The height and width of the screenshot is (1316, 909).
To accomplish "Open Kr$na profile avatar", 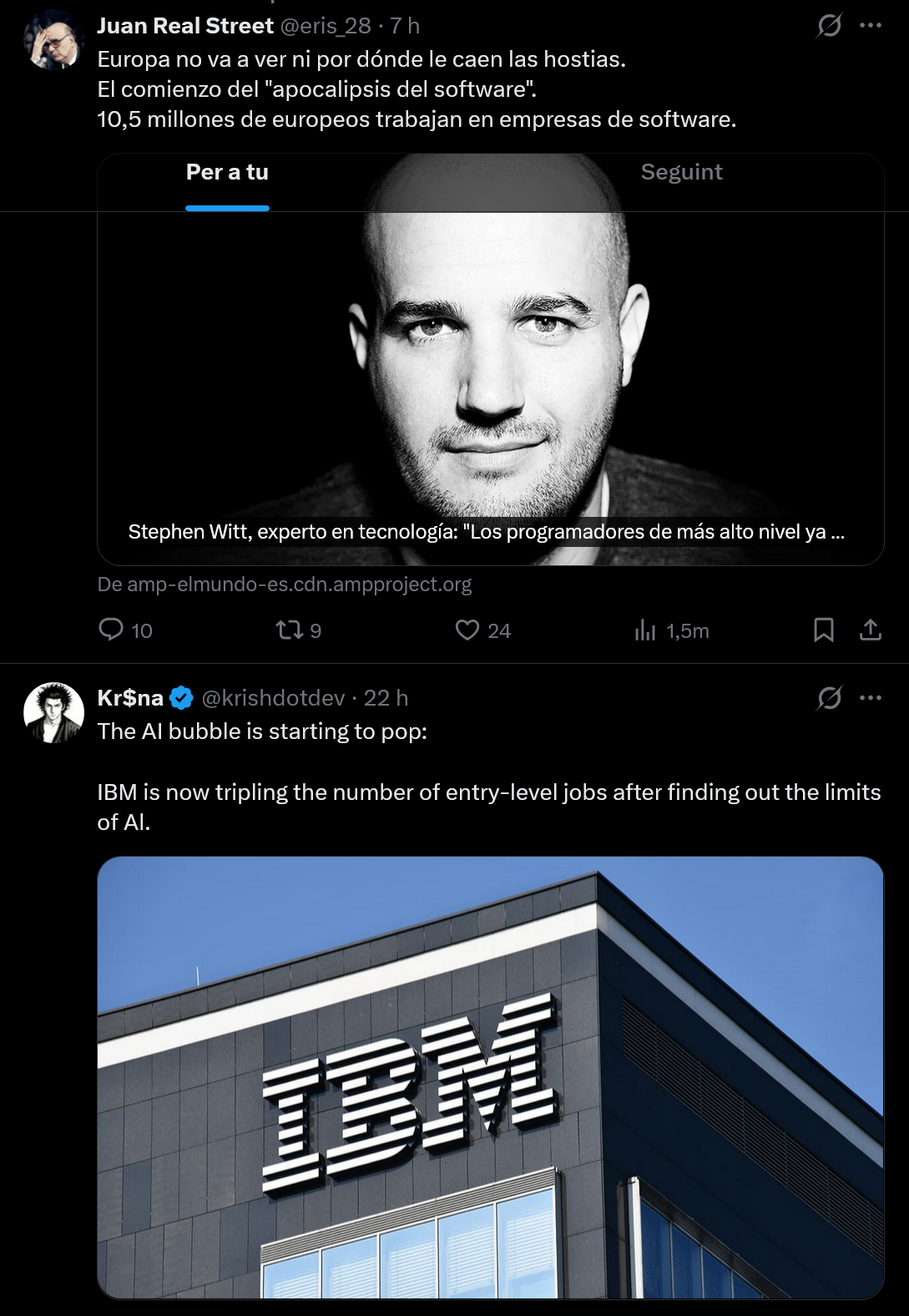I will [53, 712].
